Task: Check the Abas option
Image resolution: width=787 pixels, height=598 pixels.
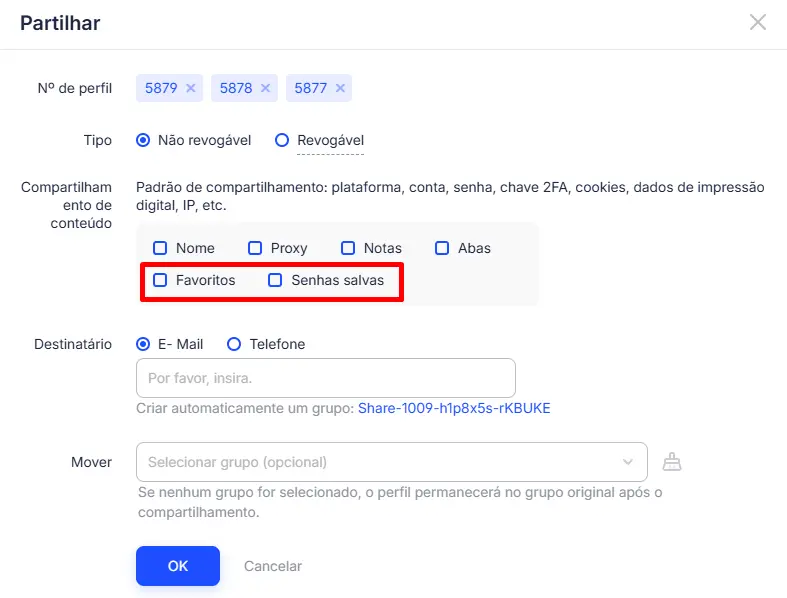Action: tap(442, 248)
